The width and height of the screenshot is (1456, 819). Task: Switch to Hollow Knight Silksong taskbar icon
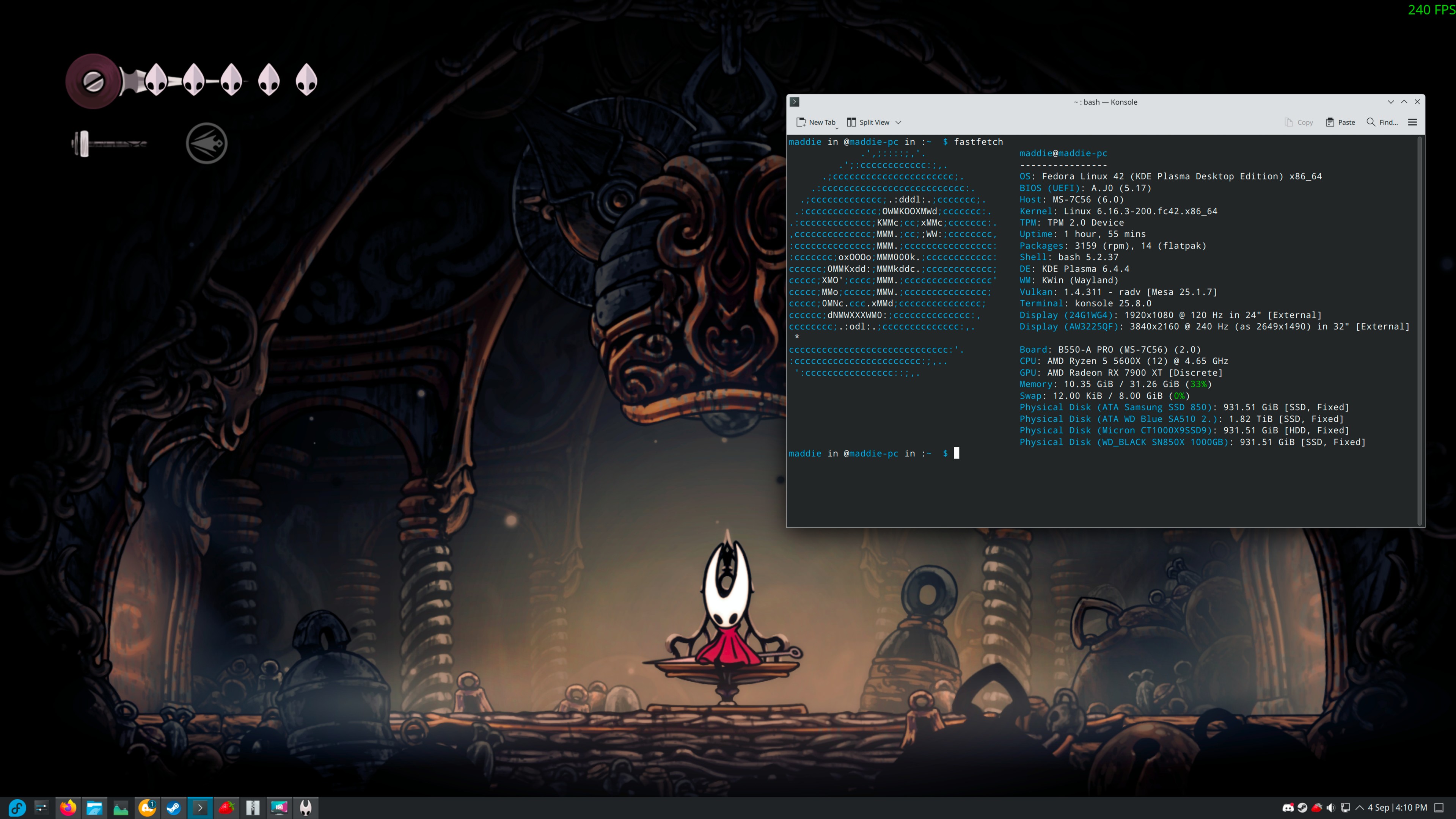306,808
